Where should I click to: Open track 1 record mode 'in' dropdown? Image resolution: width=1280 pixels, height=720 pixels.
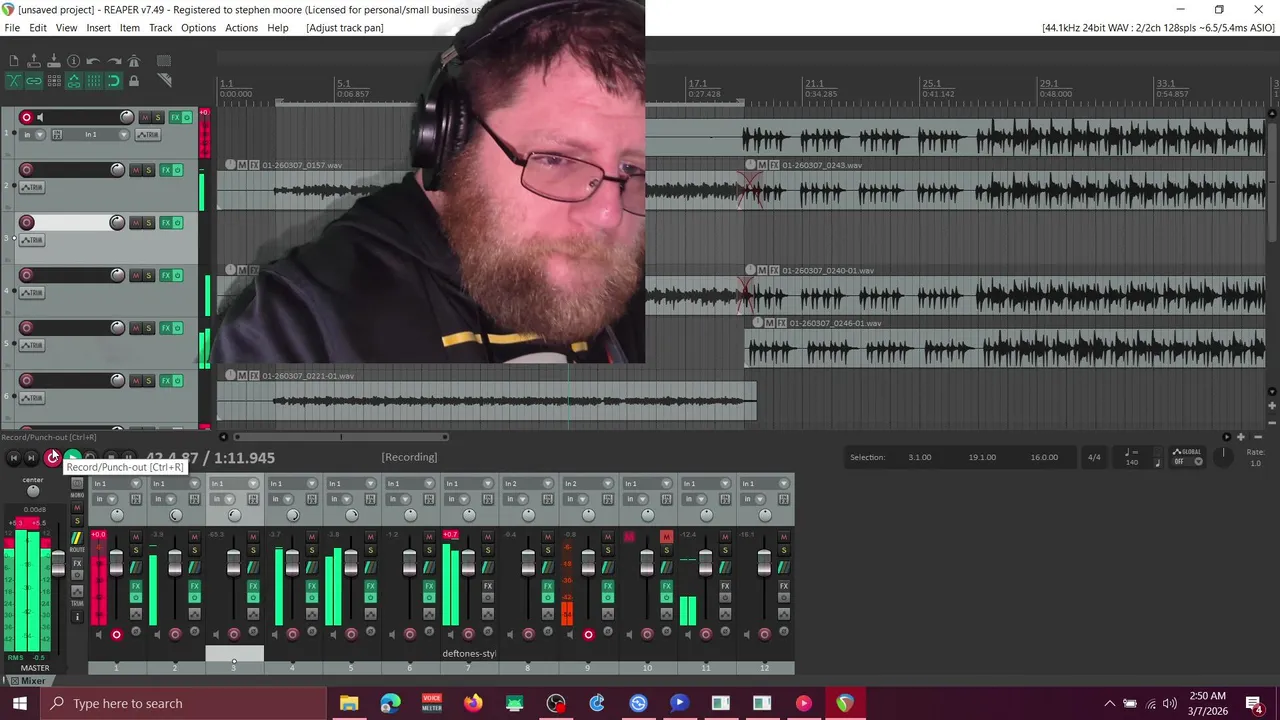32,134
